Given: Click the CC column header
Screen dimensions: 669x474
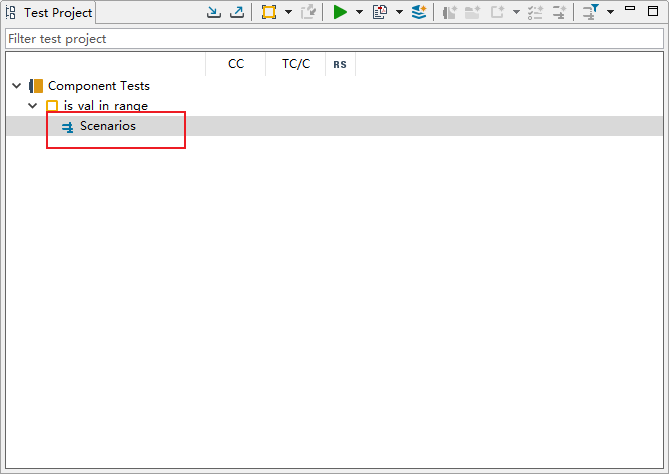Looking at the screenshot, I should click(x=236, y=64).
